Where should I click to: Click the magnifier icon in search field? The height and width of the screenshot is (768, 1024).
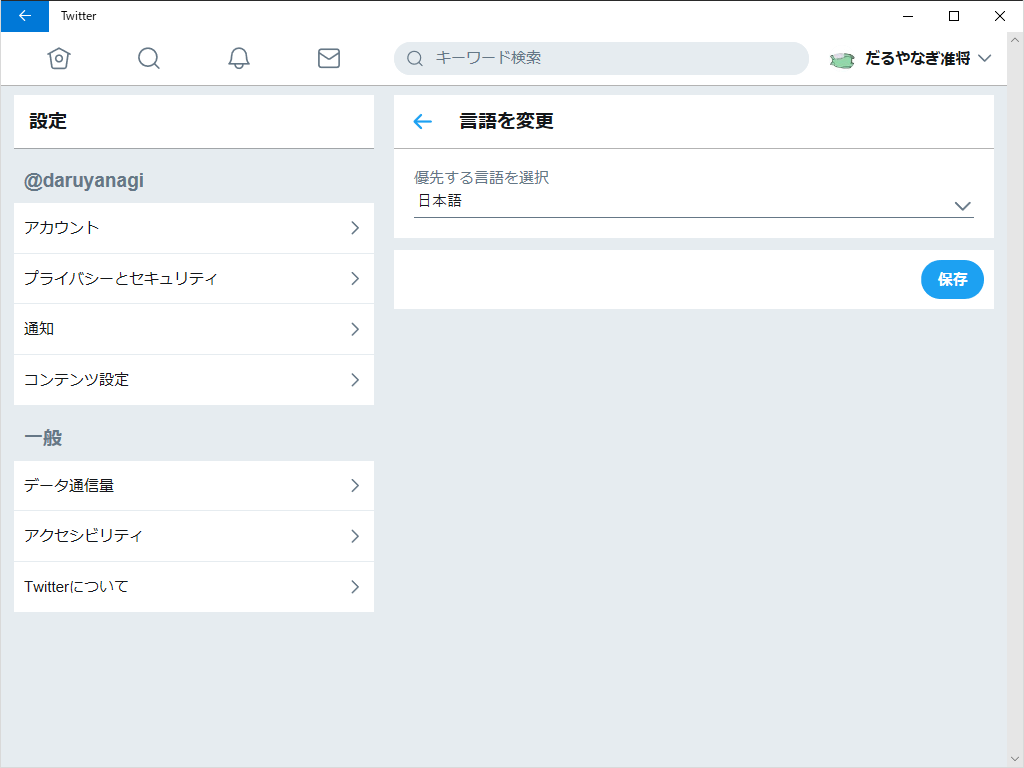415,59
